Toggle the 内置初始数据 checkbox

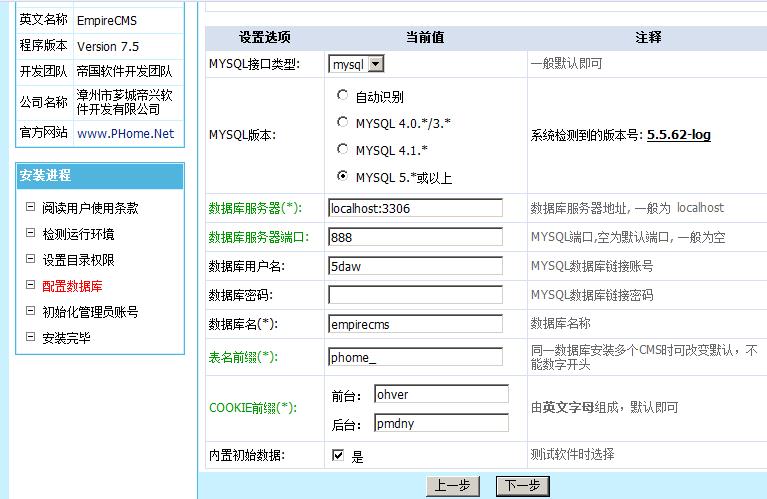click(x=338, y=455)
